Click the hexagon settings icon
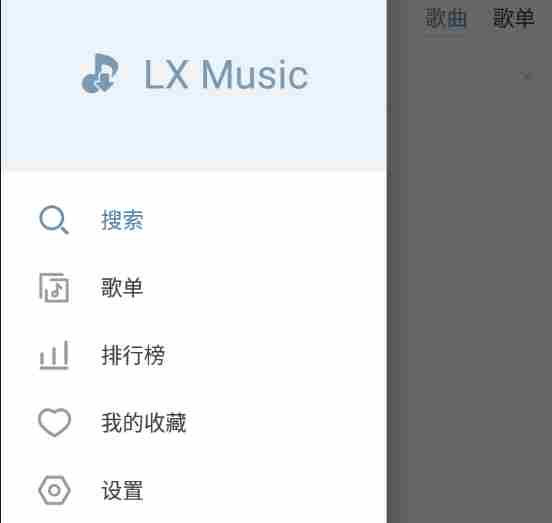 54,490
